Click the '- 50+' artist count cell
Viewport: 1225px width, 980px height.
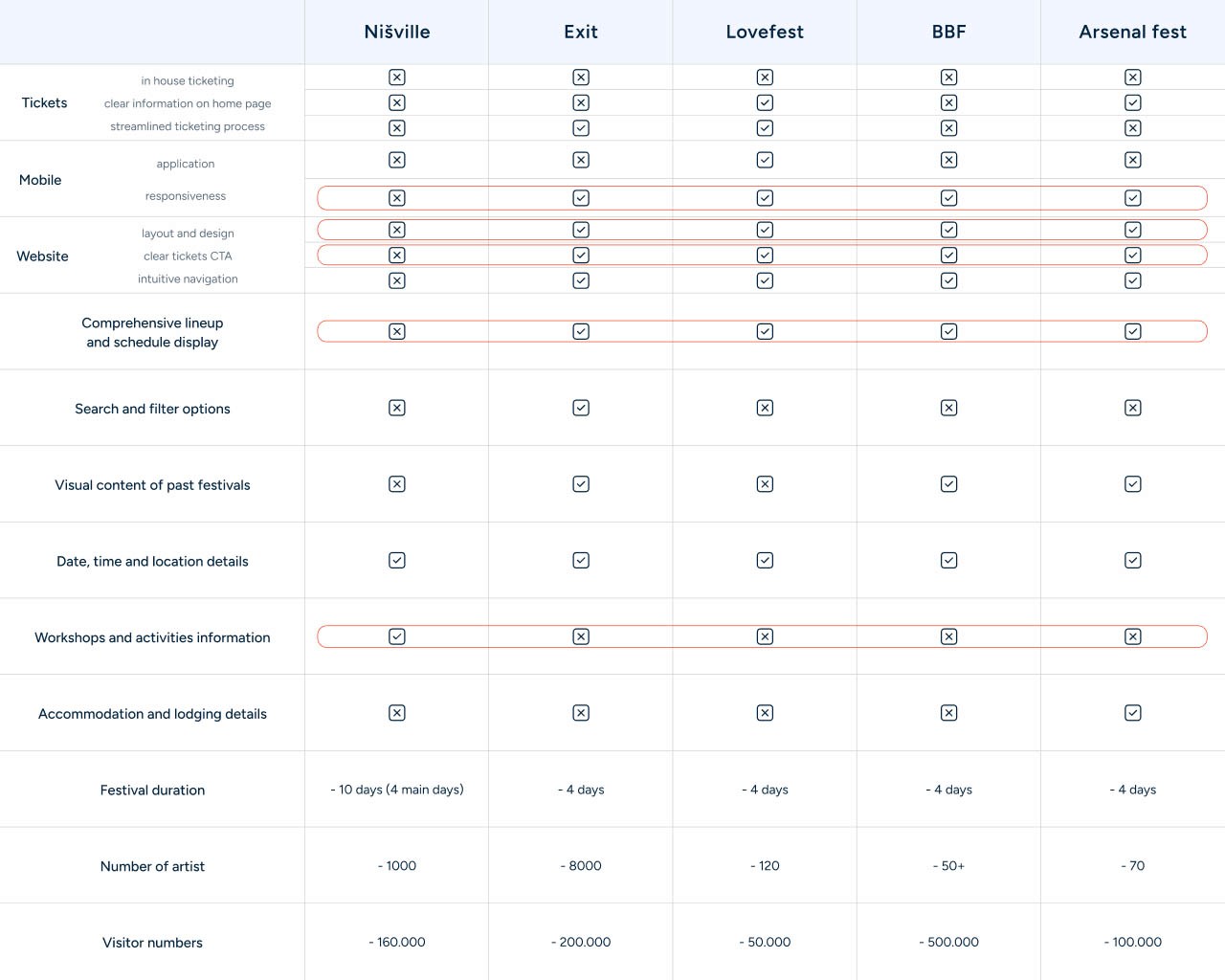click(x=949, y=866)
